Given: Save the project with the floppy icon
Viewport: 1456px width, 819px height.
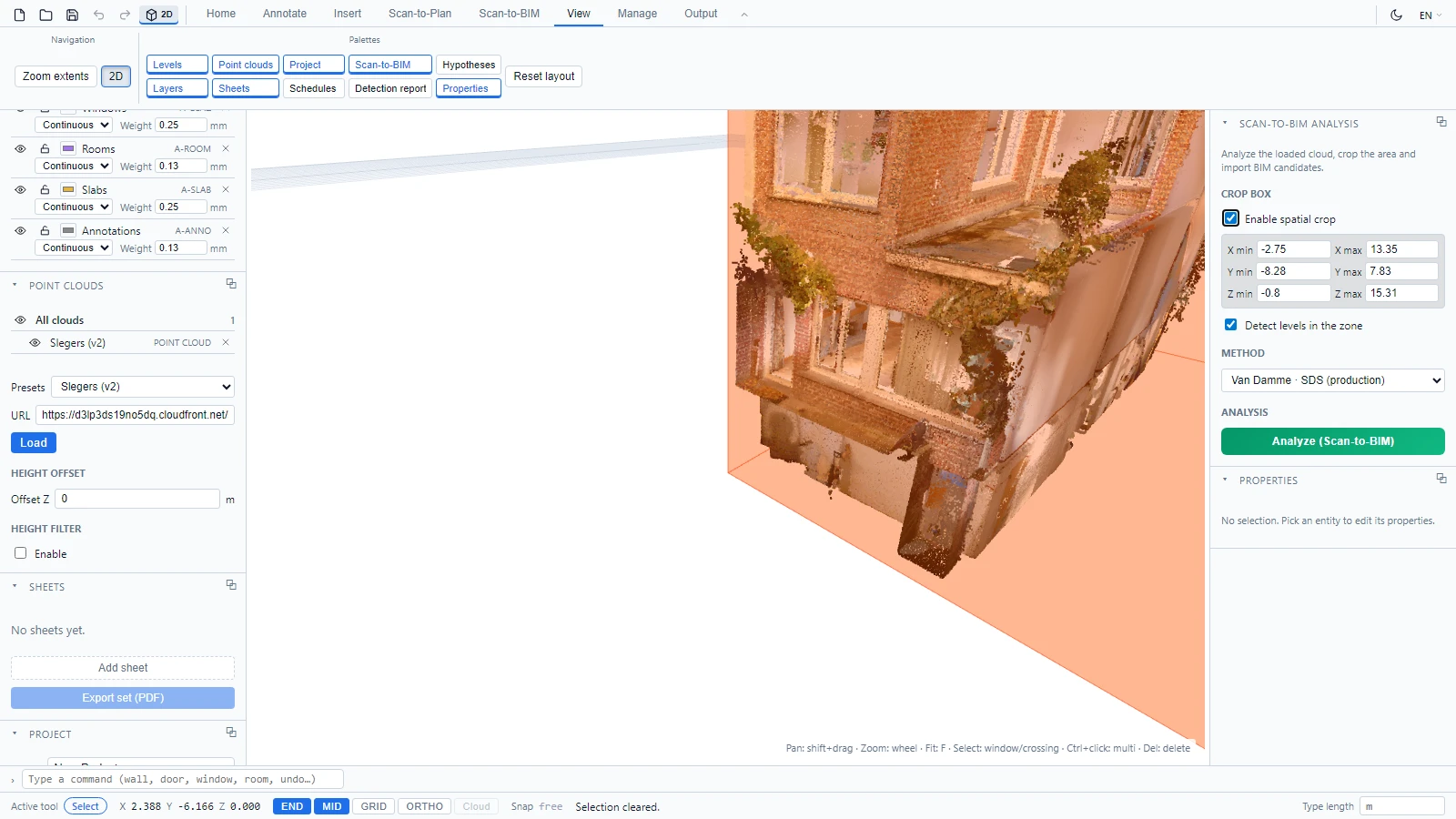Looking at the screenshot, I should 72,15.
